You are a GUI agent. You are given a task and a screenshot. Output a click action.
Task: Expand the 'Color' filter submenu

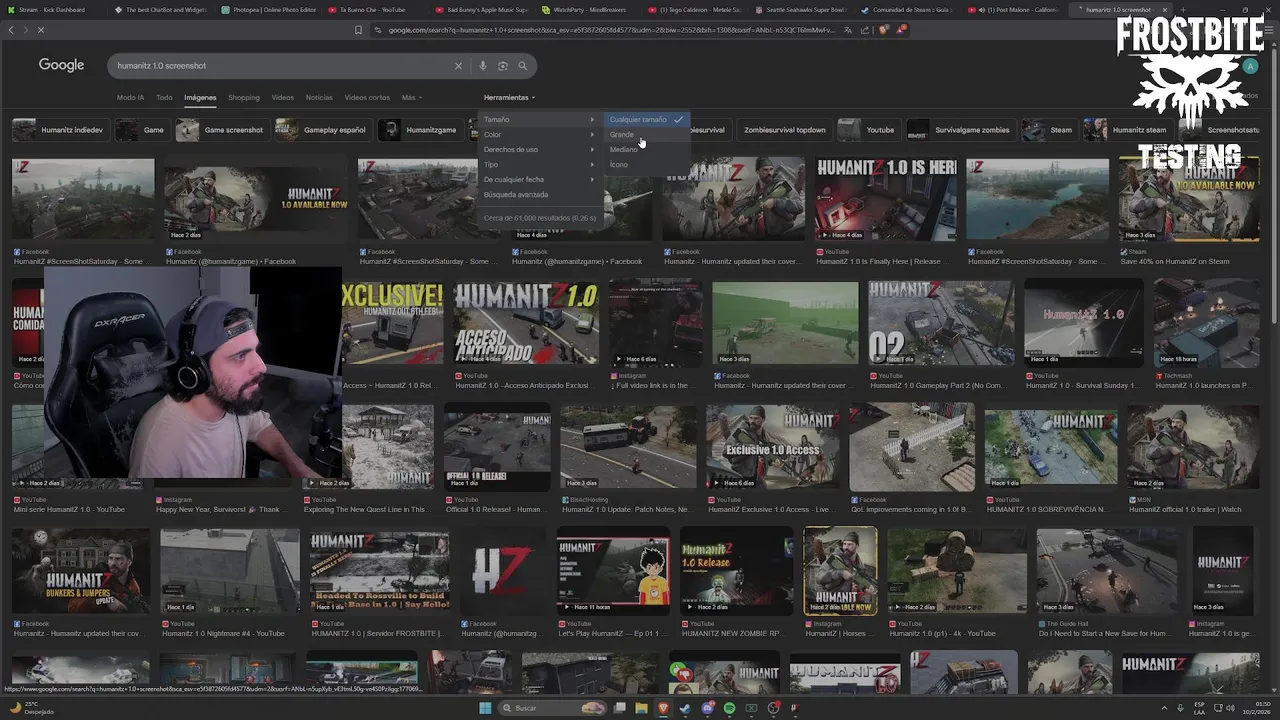(539, 134)
